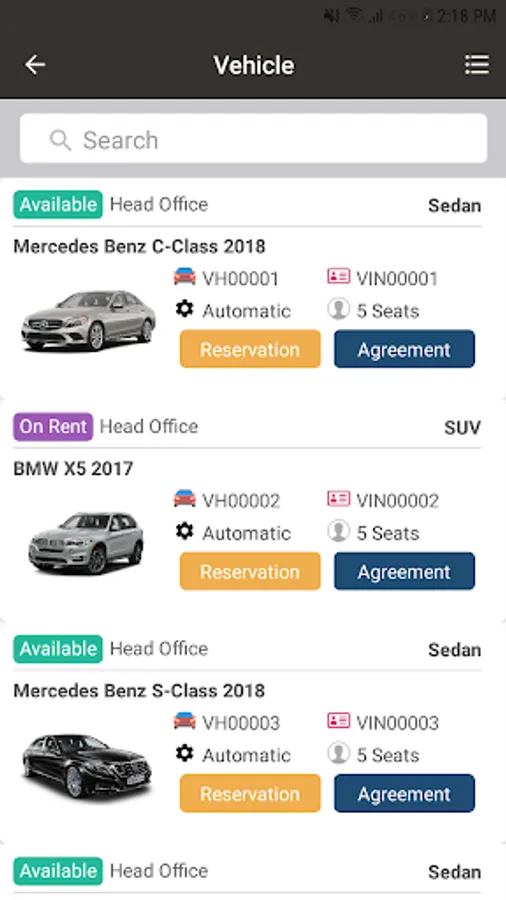
Task: Tap the On Rent status badge
Action: point(53,426)
